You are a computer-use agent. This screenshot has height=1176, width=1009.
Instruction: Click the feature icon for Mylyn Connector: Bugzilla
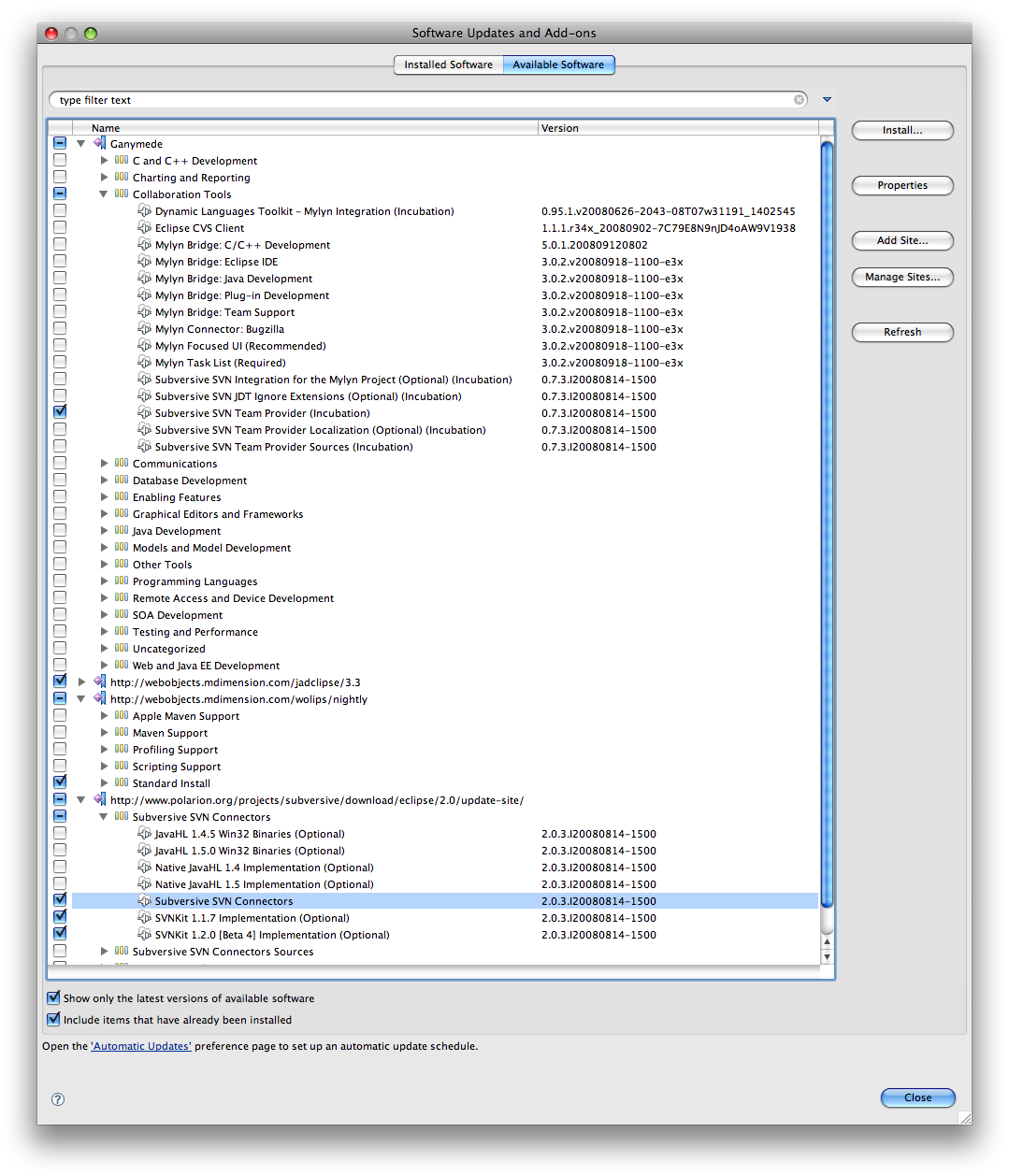click(x=144, y=329)
